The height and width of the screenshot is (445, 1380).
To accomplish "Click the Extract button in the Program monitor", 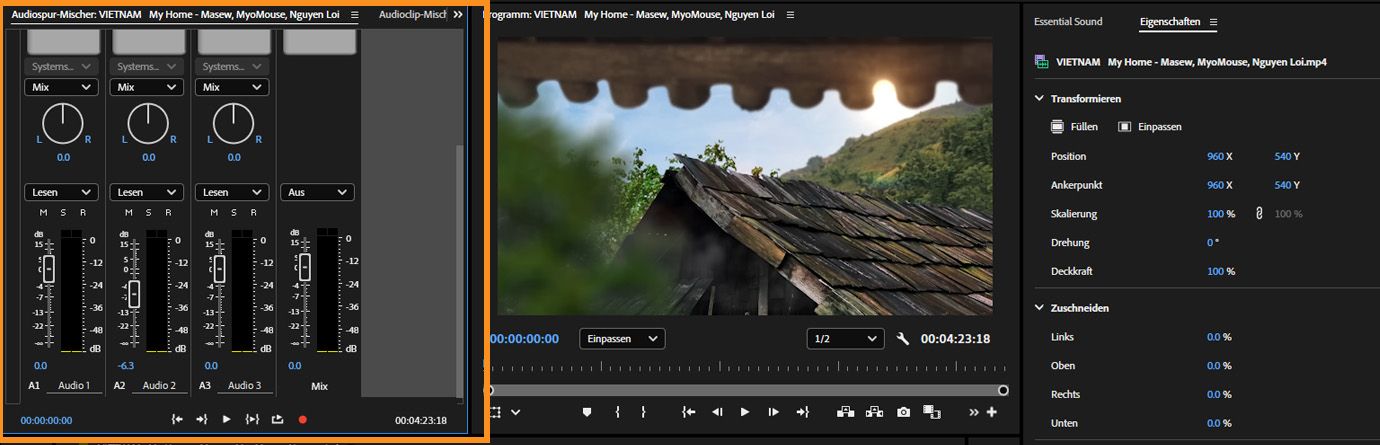I will [x=875, y=412].
